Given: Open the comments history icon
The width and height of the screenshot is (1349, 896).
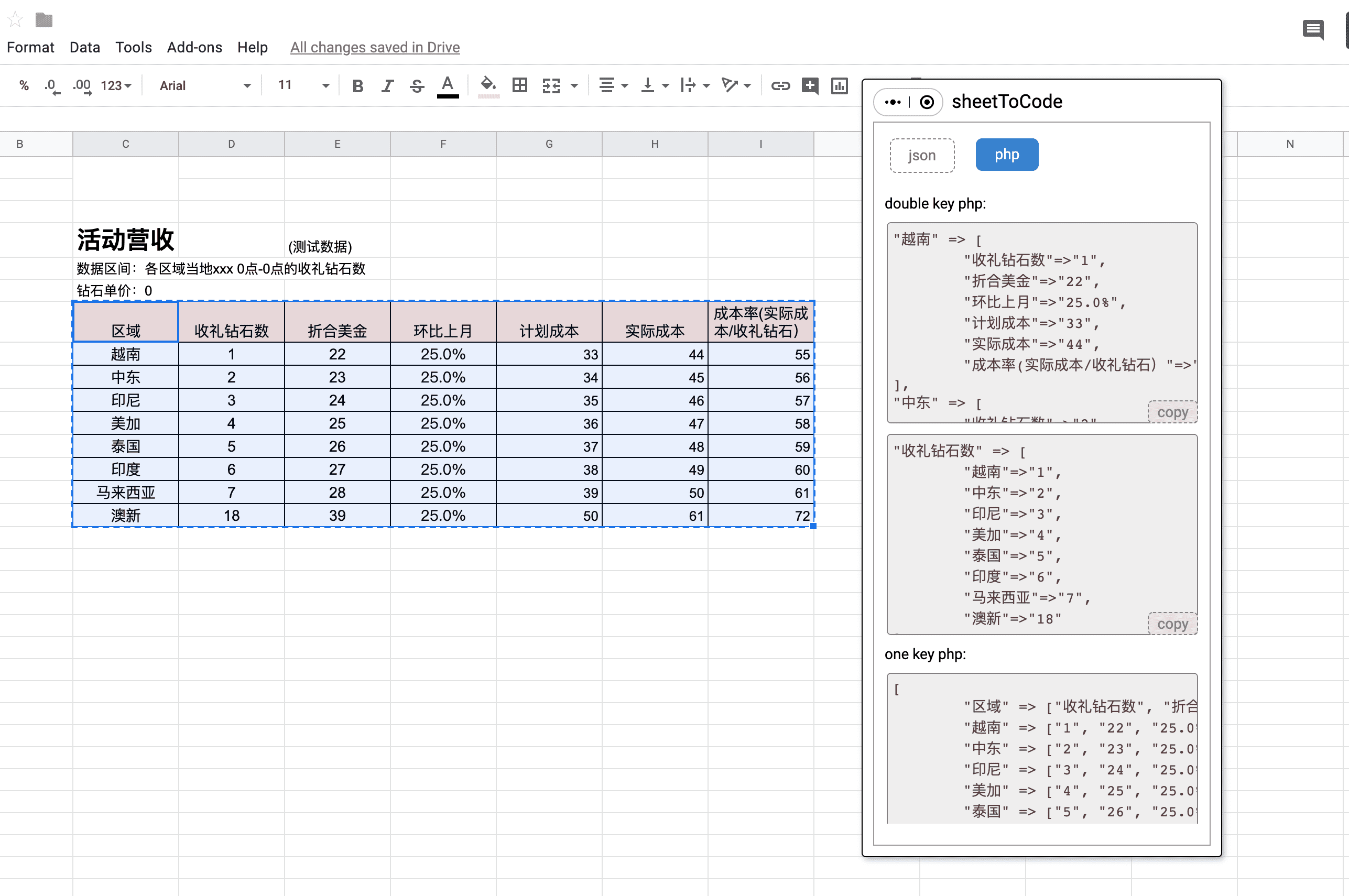Looking at the screenshot, I should coord(1312,30).
